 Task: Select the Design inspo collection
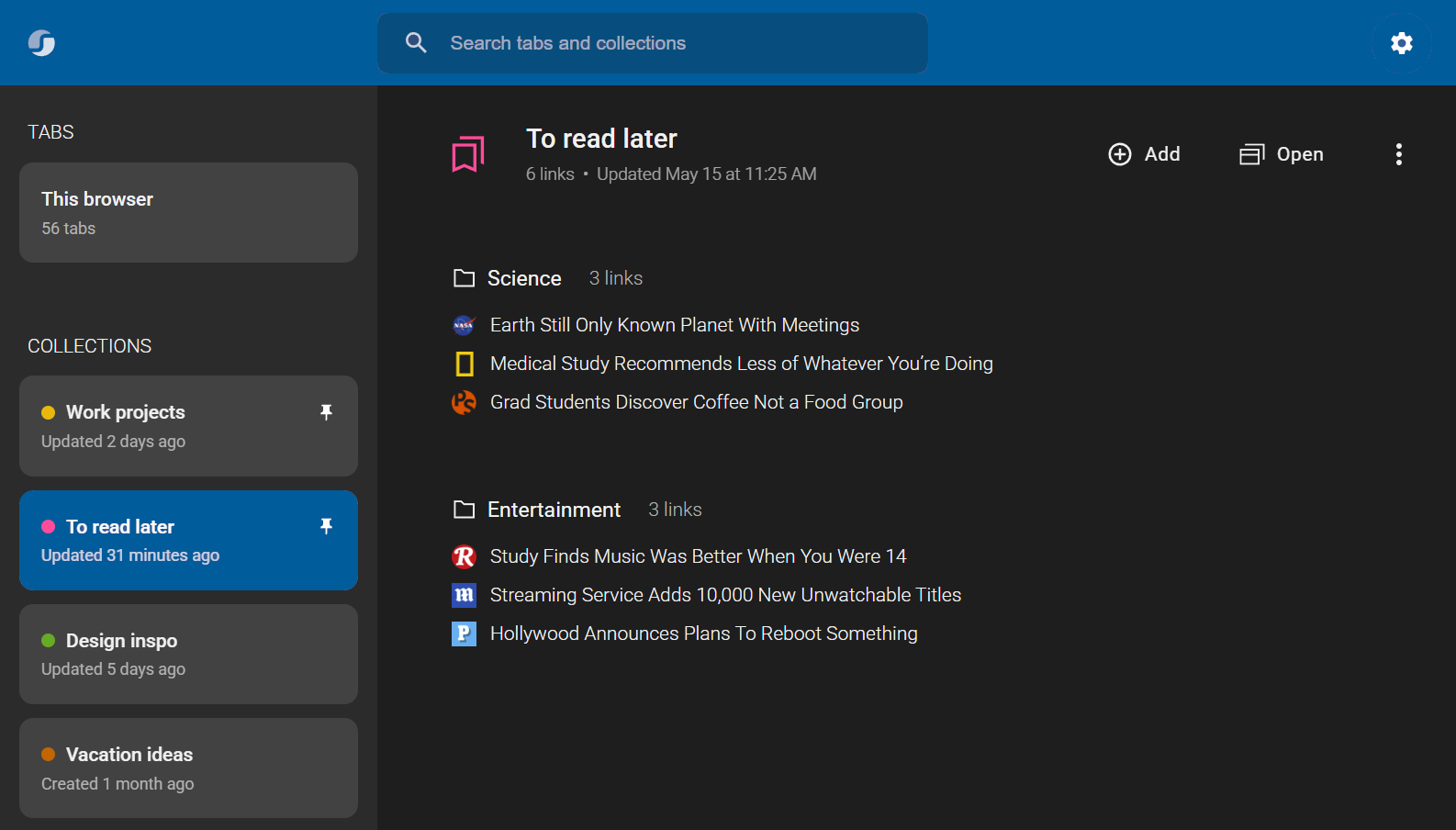coord(188,654)
